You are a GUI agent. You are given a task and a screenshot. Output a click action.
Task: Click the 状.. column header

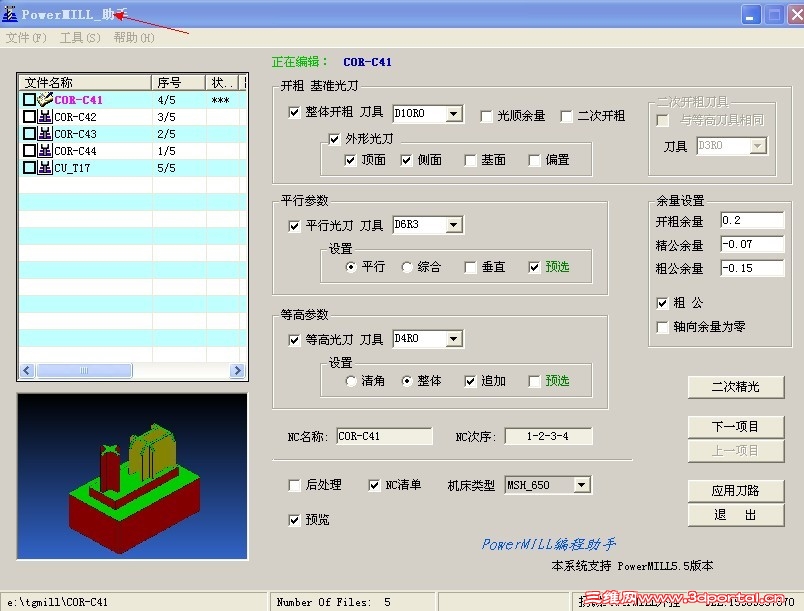[x=222, y=83]
